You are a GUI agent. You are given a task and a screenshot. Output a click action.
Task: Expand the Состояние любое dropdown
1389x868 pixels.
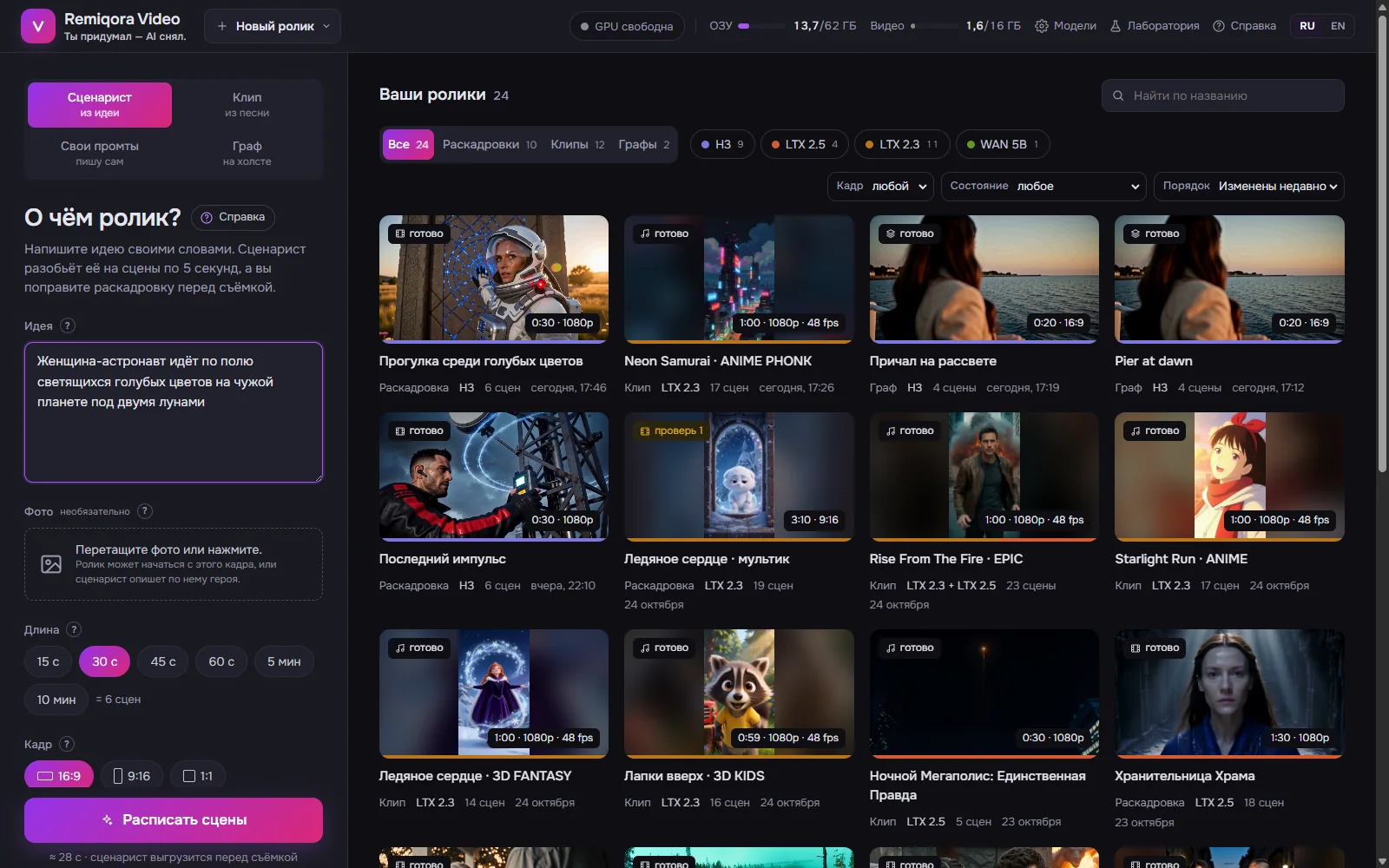tap(1043, 186)
